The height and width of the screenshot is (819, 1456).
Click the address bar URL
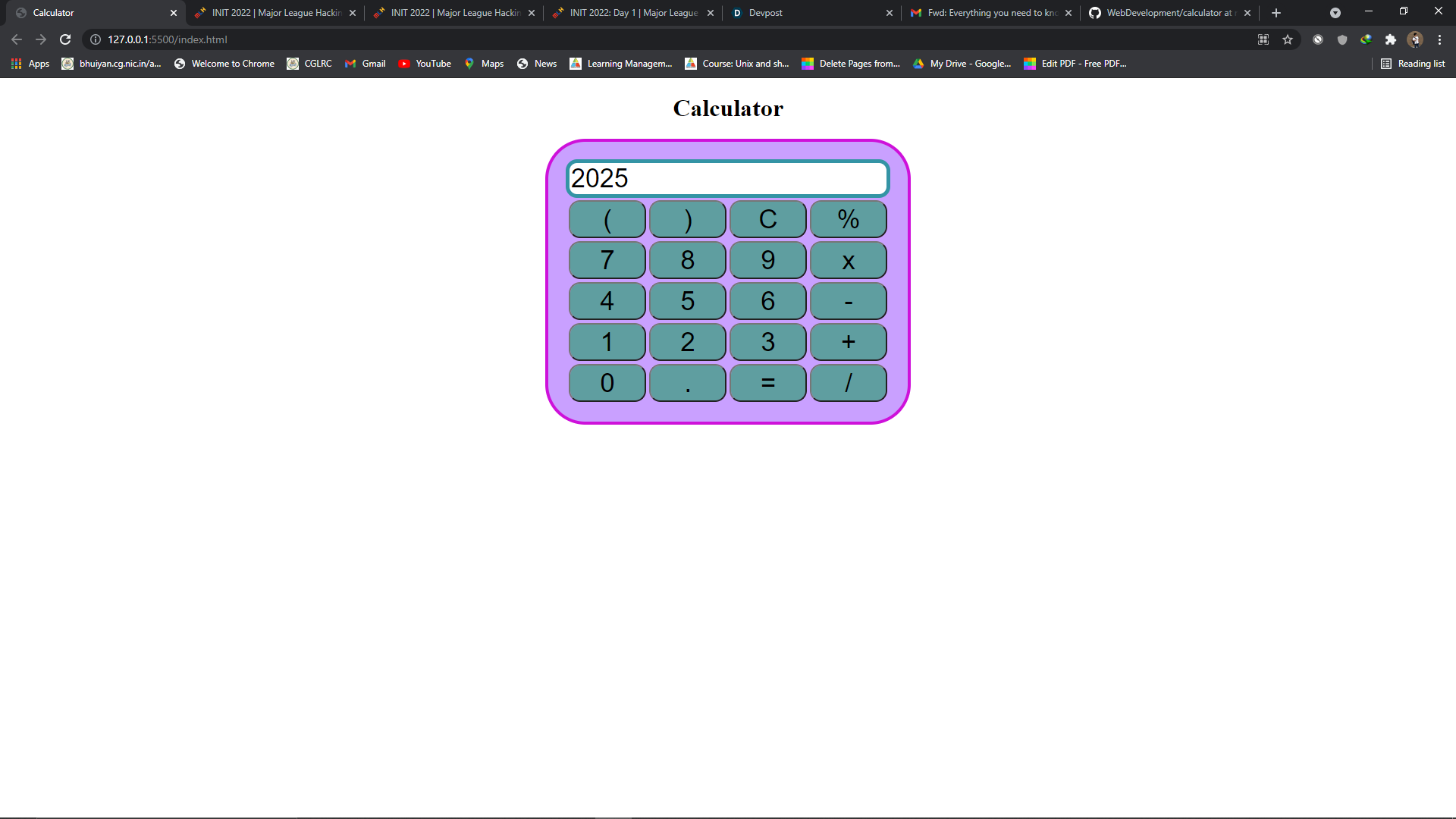coord(167,39)
